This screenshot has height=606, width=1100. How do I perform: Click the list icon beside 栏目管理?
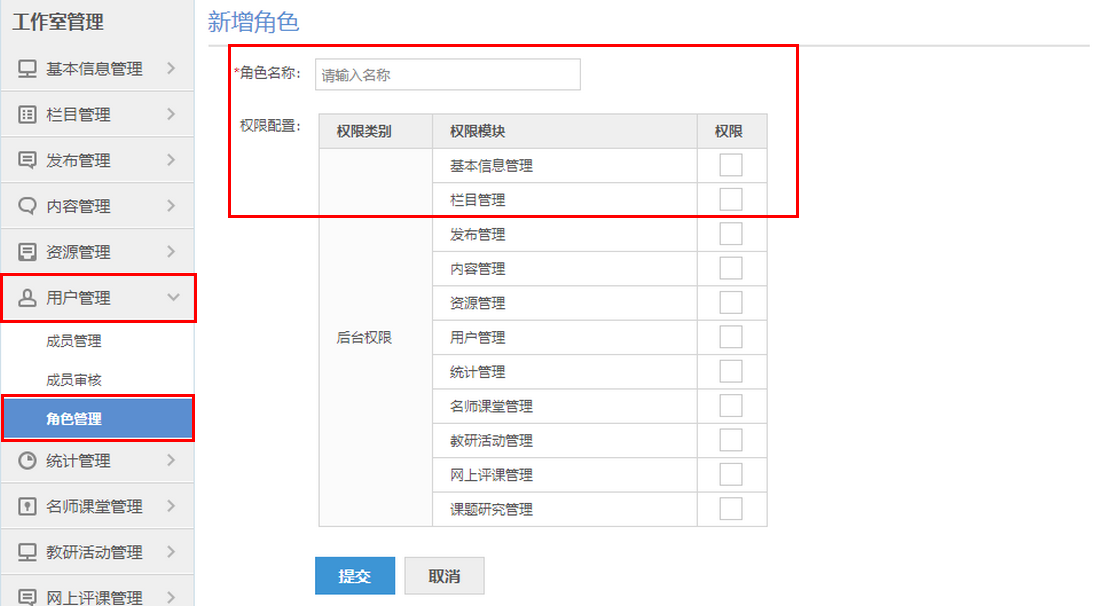click(28, 115)
